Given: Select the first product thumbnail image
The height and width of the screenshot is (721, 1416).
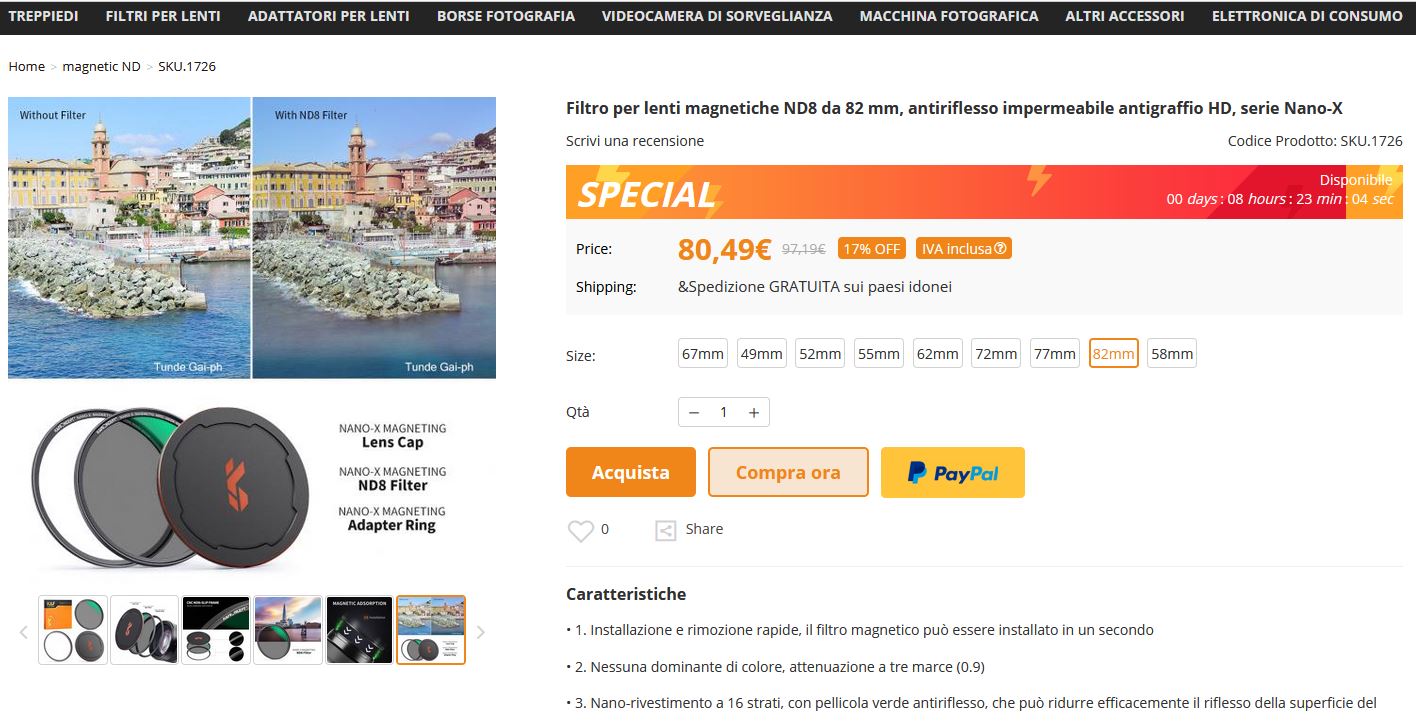Looking at the screenshot, I should (73, 630).
